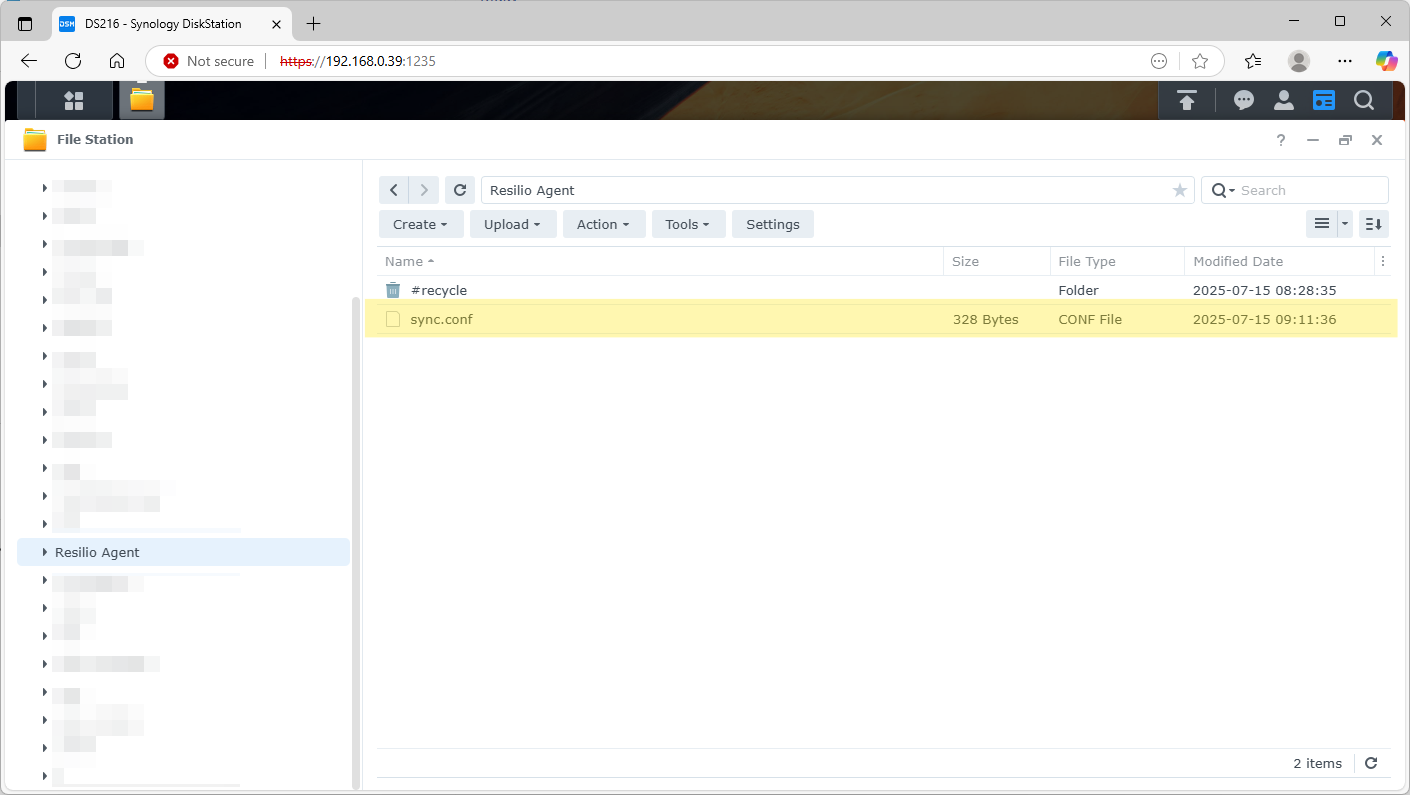Open the Action dropdown
Screen dimensions: 1410x795
point(603,224)
